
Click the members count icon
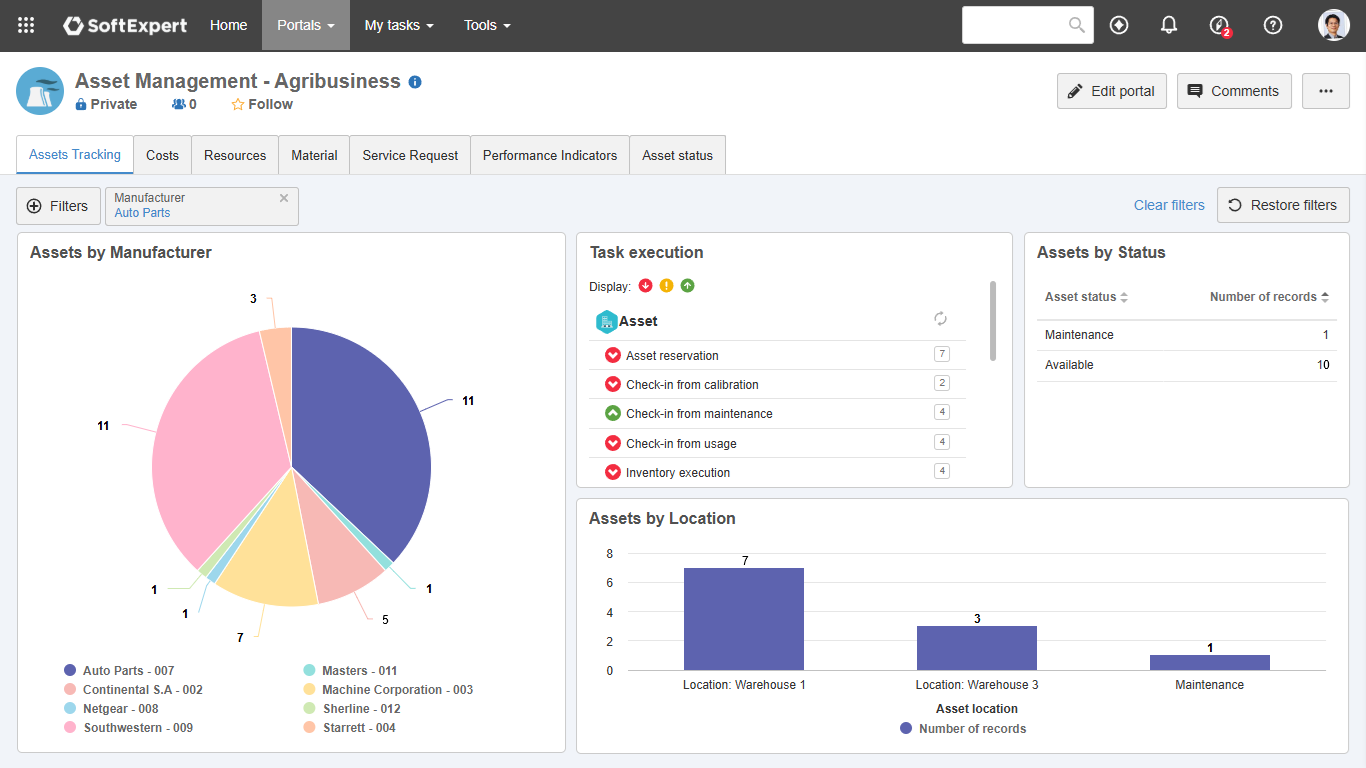coord(179,104)
